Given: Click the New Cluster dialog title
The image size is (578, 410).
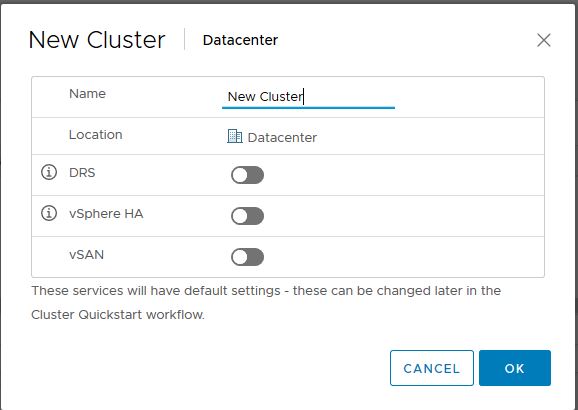Looking at the screenshot, I should click(97, 40).
